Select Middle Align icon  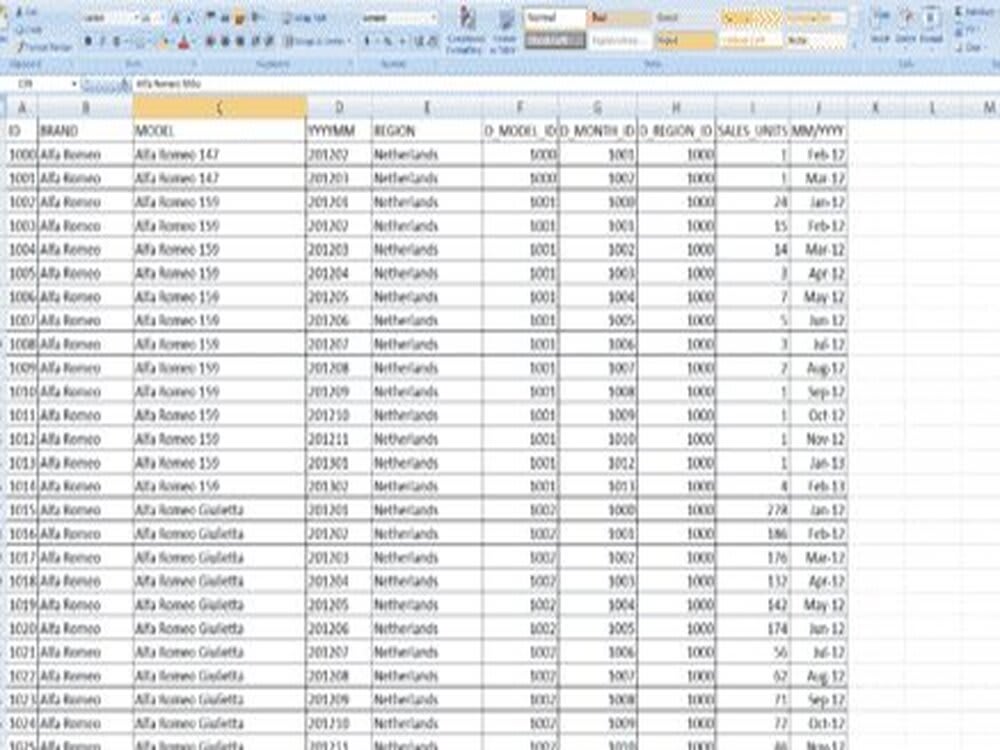coord(225,18)
